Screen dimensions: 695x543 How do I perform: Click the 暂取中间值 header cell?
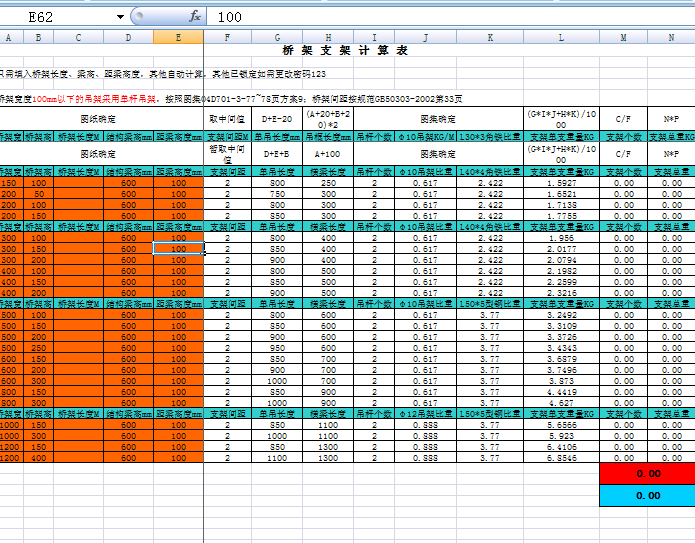point(227,154)
